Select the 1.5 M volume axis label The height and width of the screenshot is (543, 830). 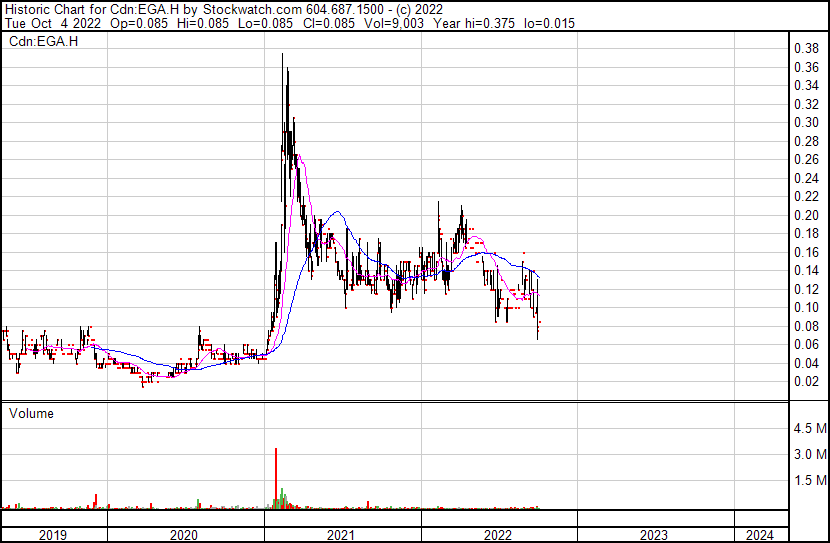[808, 481]
